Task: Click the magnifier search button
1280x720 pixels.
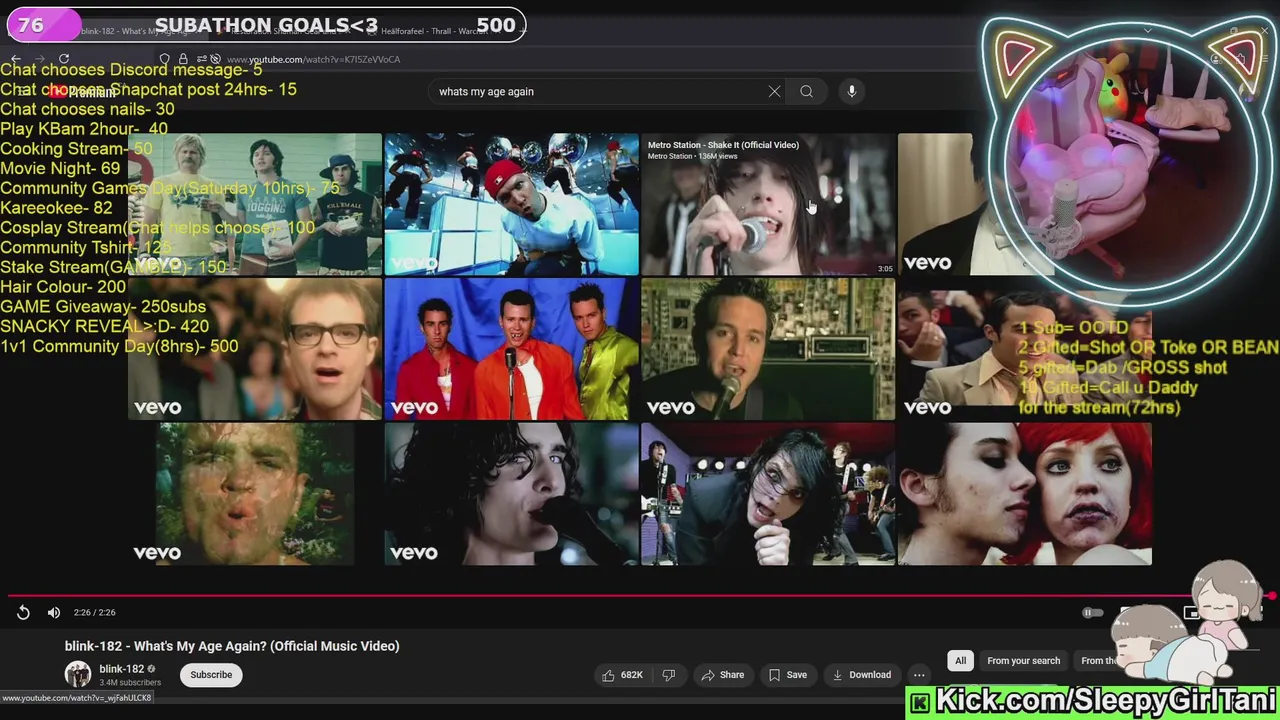Action: (806, 91)
